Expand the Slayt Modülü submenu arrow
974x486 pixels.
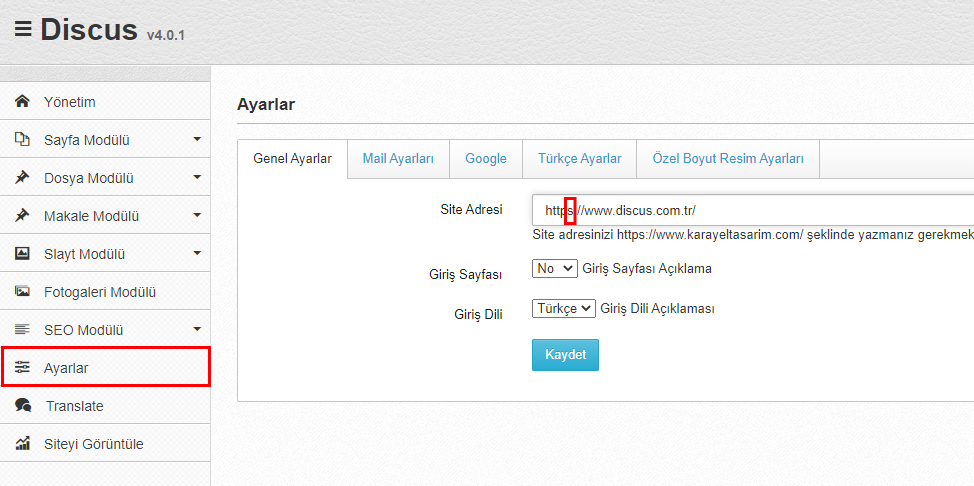(x=197, y=253)
